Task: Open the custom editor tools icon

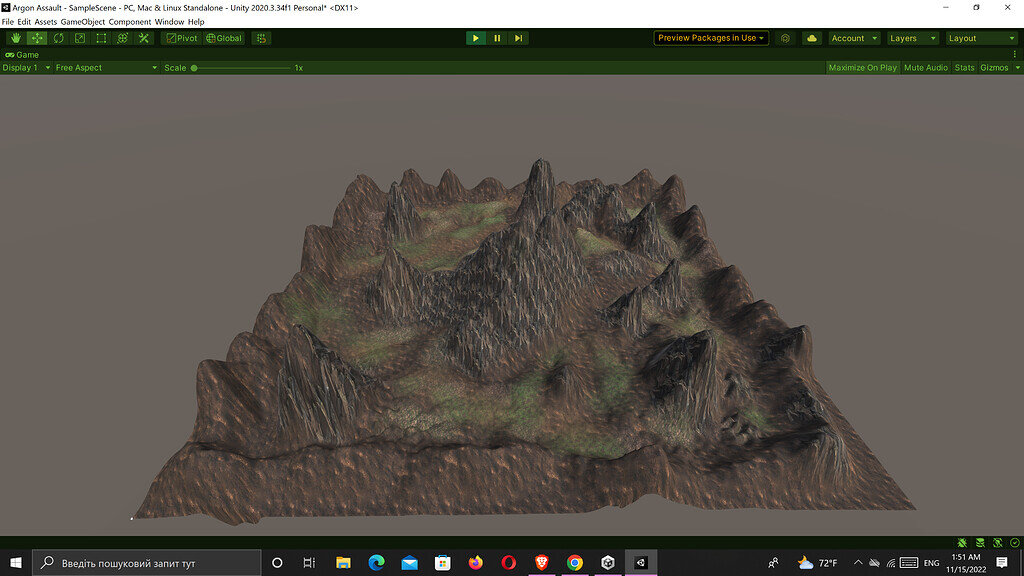Action: [143, 38]
